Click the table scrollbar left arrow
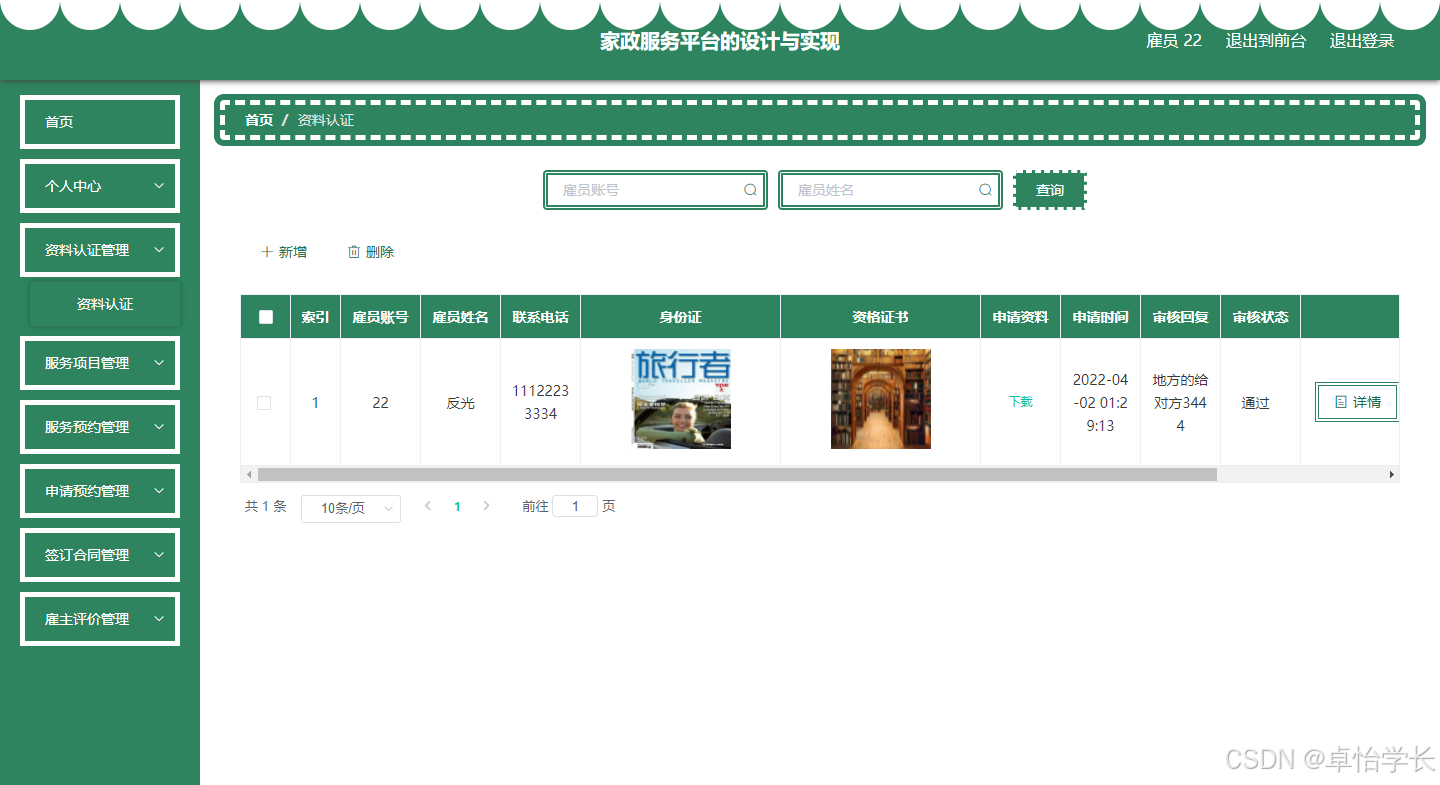1440x785 pixels. coord(249,474)
